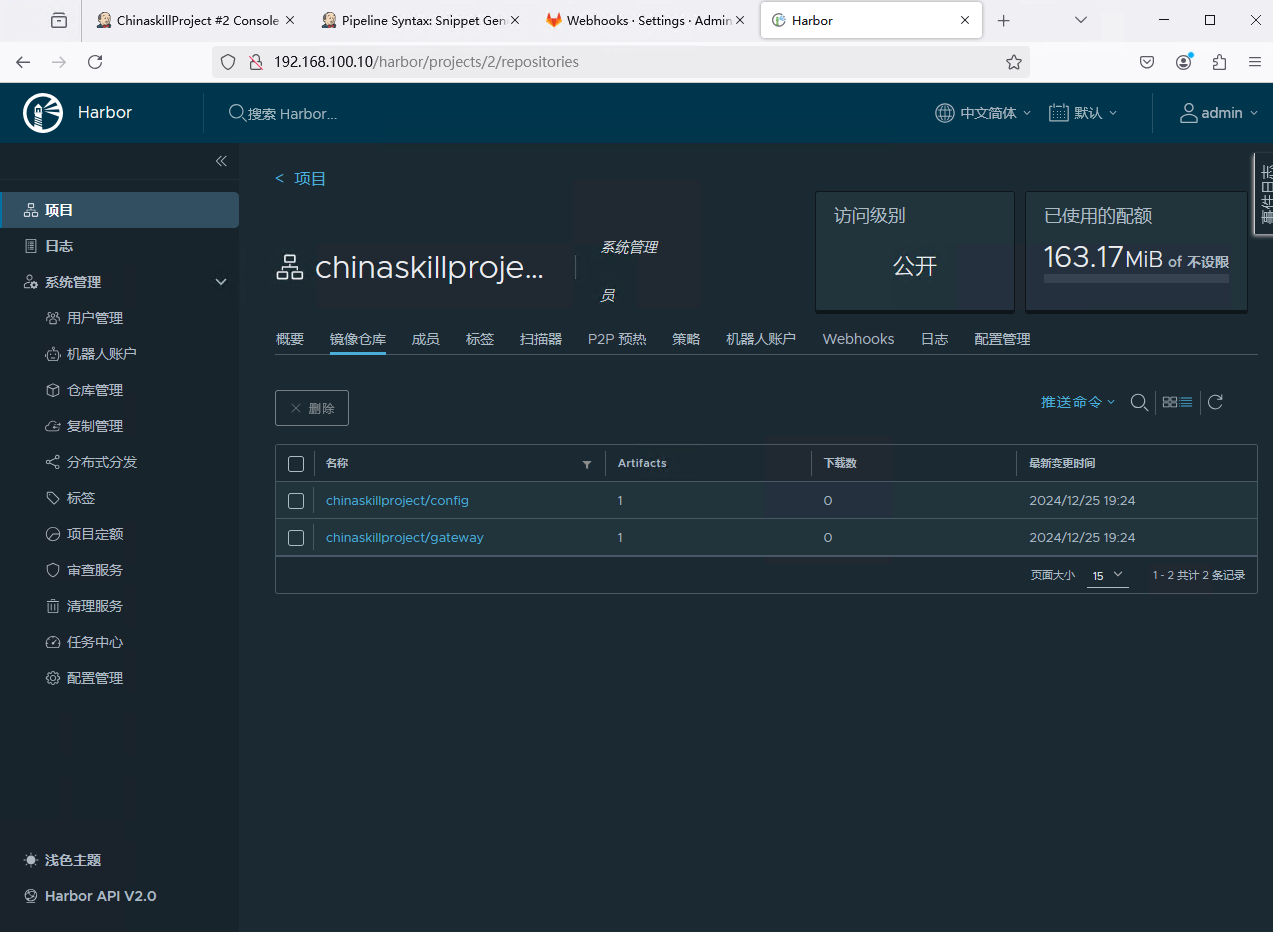Switch to the 策略 tab
The height and width of the screenshot is (932, 1273).
(686, 340)
